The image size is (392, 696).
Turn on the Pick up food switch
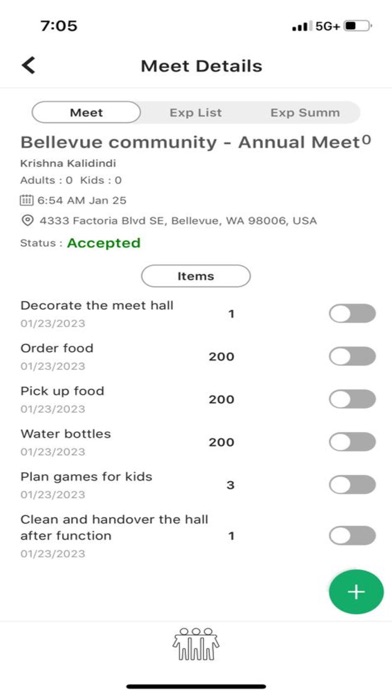coord(352,399)
